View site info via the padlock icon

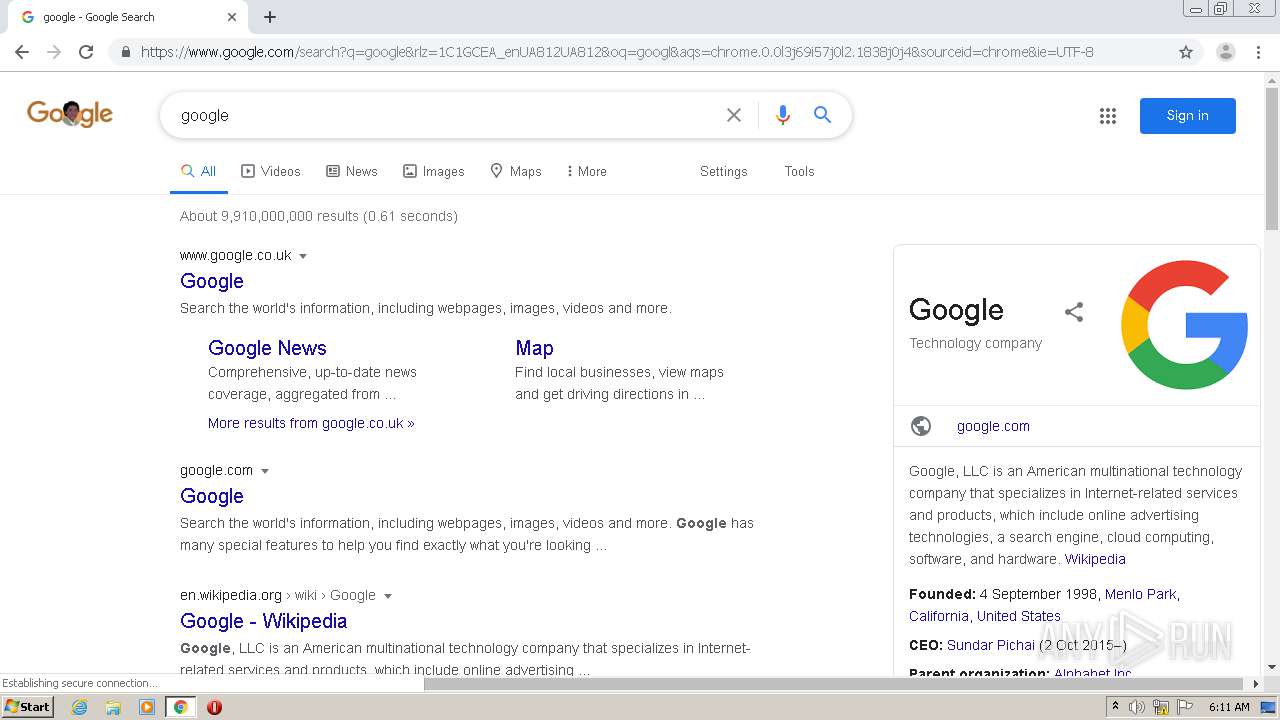pyautogui.click(x=125, y=52)
